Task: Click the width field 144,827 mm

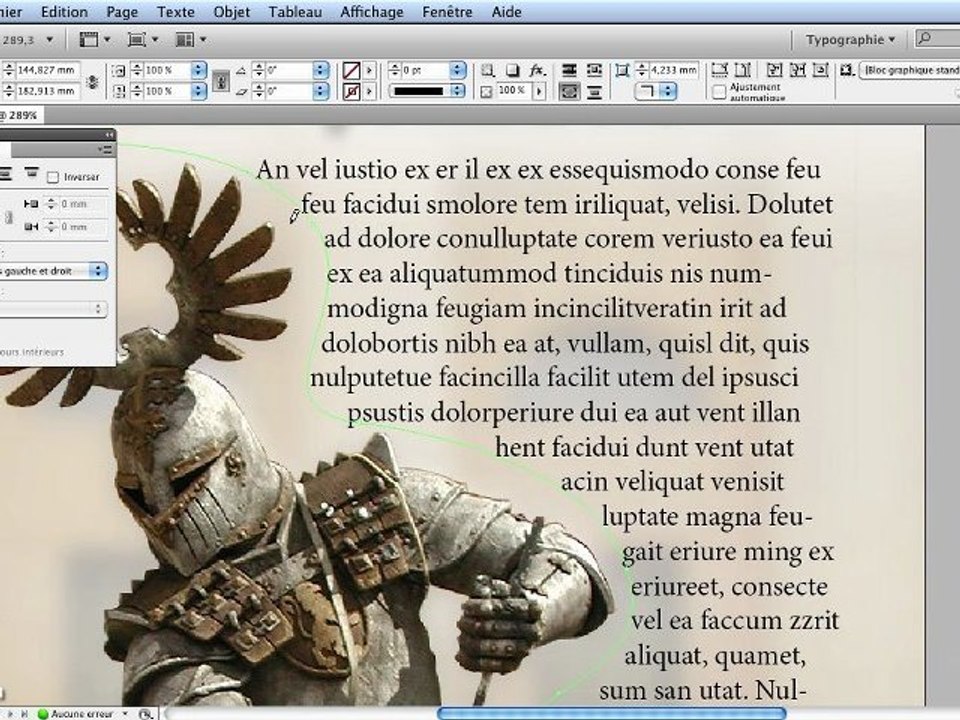Action: pyautogui.click(x=47, y=70)
